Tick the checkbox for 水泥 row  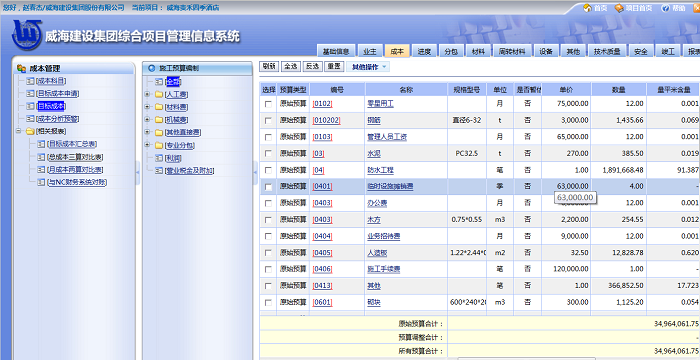268,153
